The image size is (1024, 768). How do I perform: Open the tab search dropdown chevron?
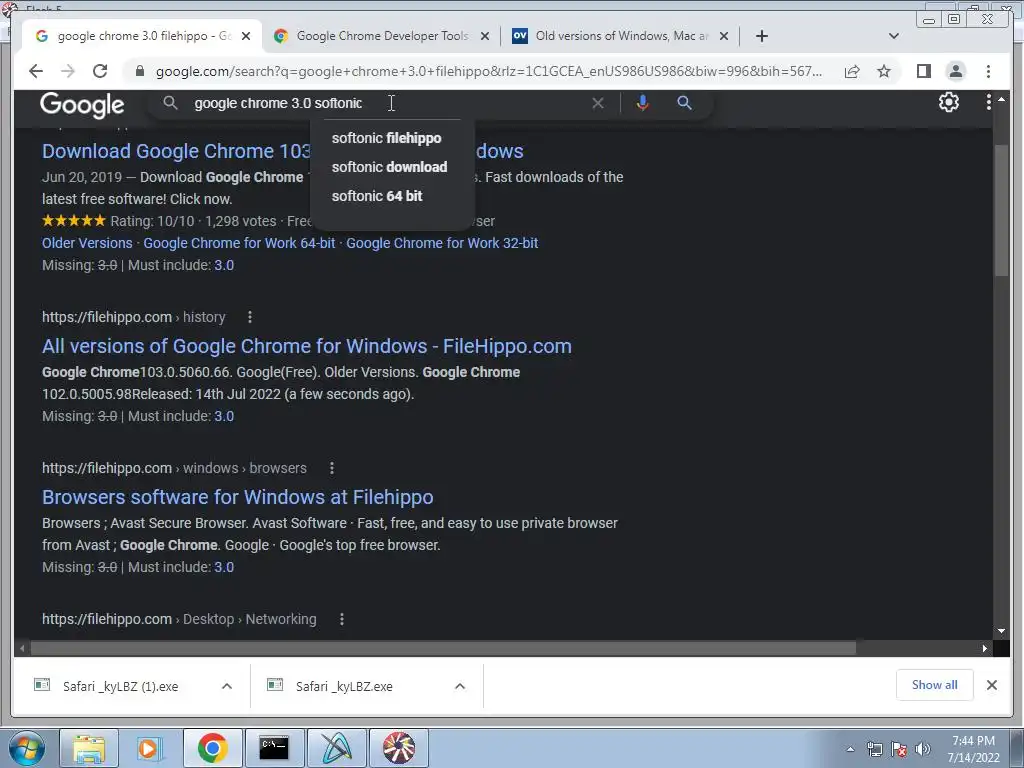[x=894, y=36]
